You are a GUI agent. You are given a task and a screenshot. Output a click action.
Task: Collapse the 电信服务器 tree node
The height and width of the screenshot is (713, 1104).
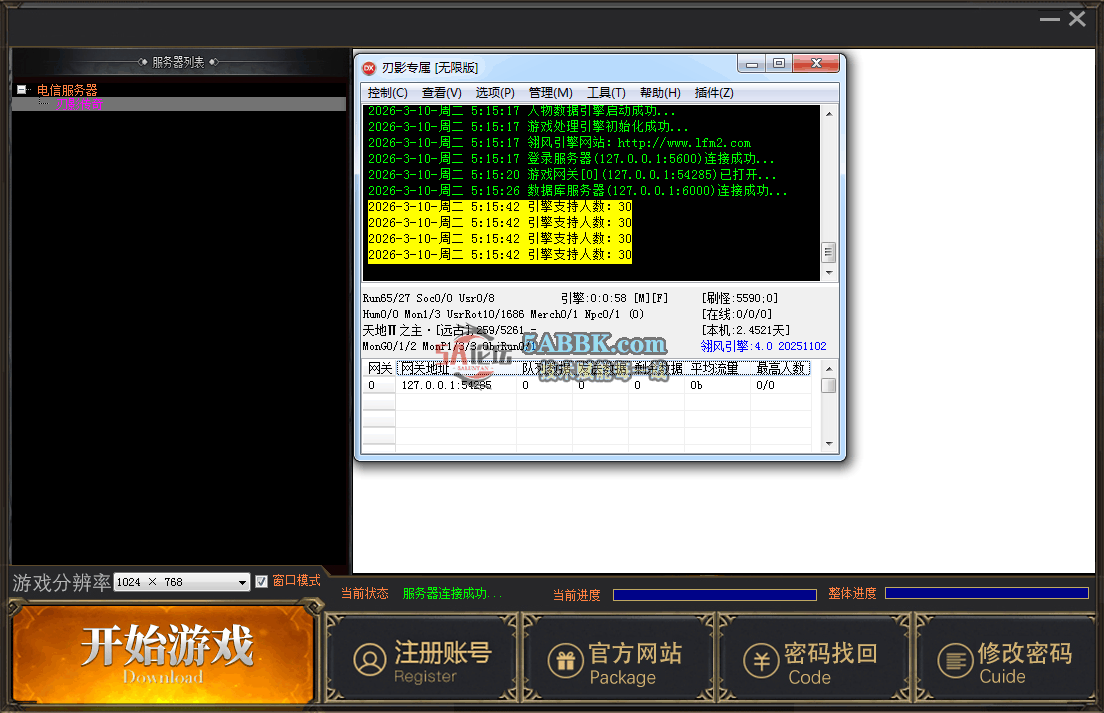[x=20, y=88]
